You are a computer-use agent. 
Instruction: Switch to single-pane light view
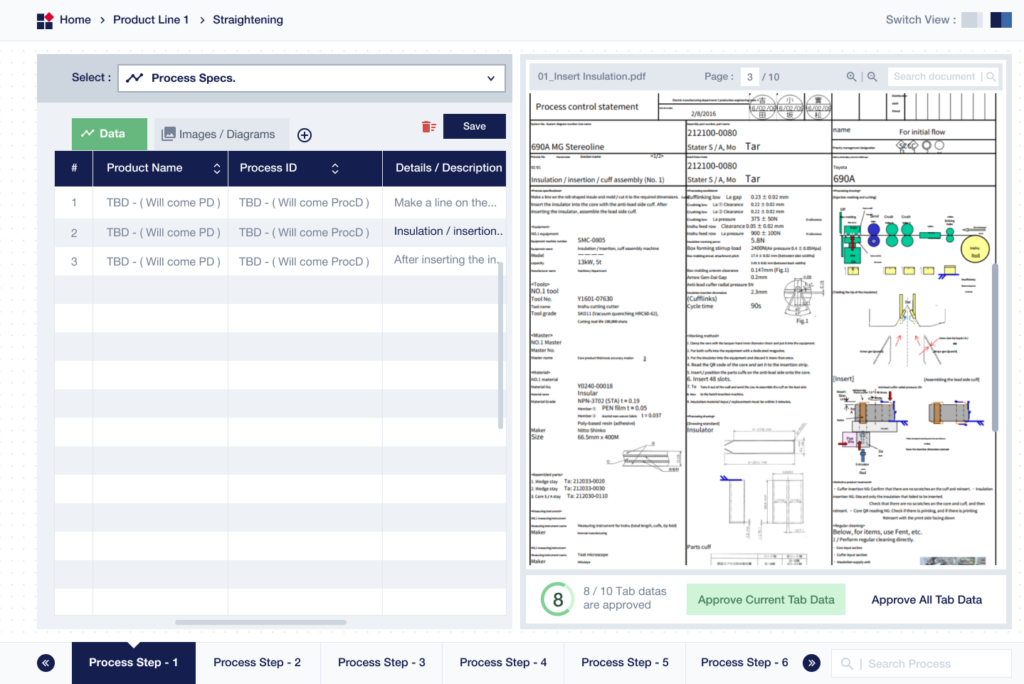tap(972, 20)
